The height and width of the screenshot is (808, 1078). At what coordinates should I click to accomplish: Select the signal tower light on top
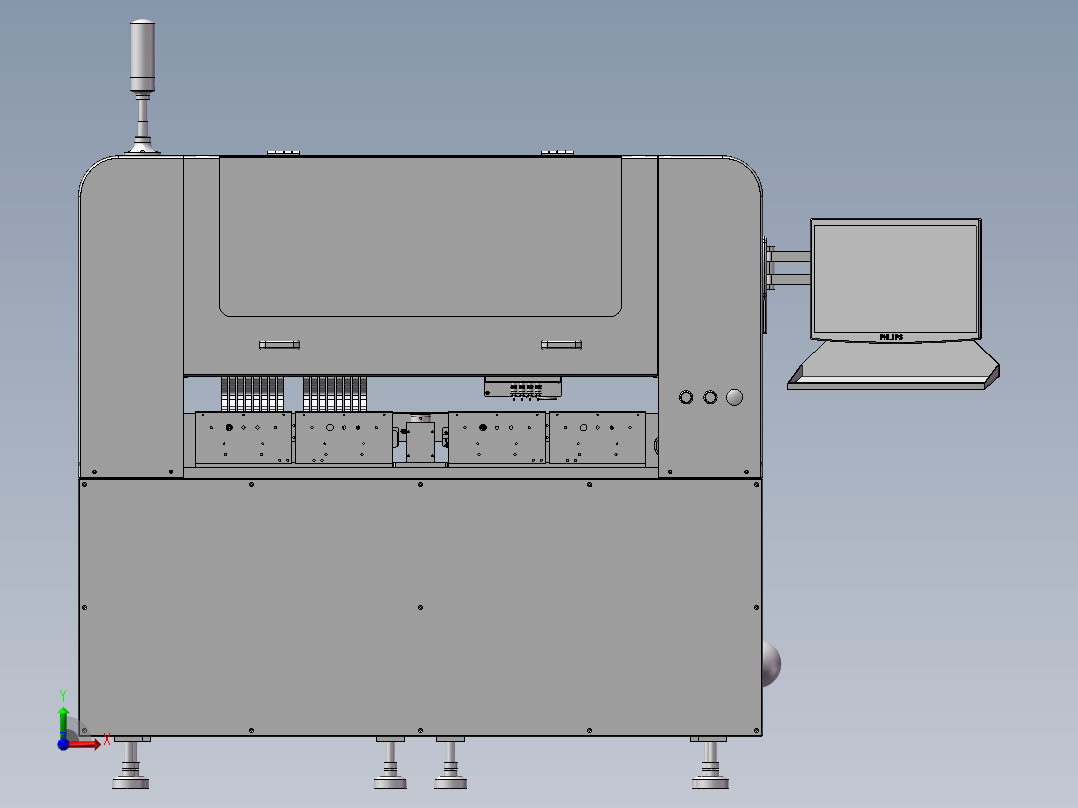pos(142,56)
